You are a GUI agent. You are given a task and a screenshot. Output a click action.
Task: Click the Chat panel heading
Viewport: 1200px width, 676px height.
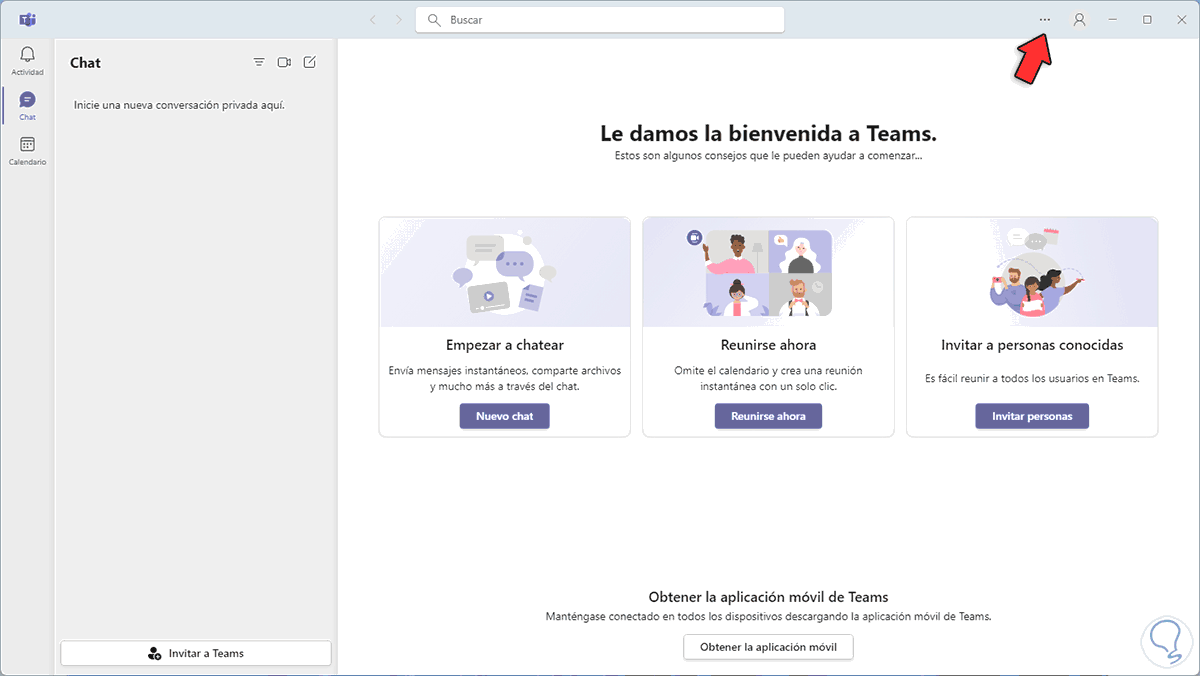pos(85,62)
